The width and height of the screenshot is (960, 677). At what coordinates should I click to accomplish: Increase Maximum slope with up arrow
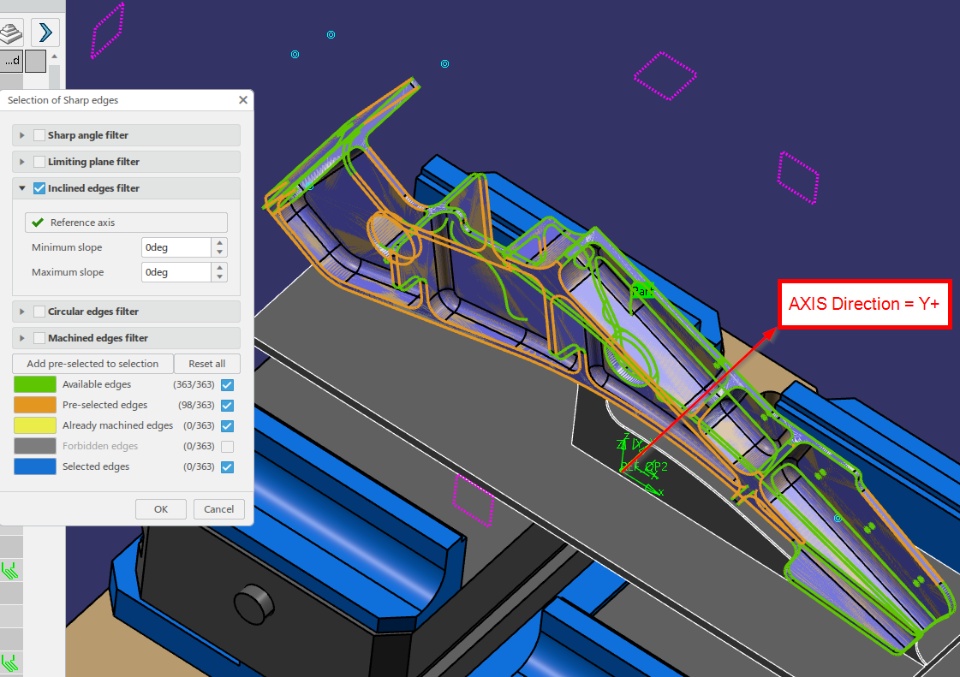(220, 267)
